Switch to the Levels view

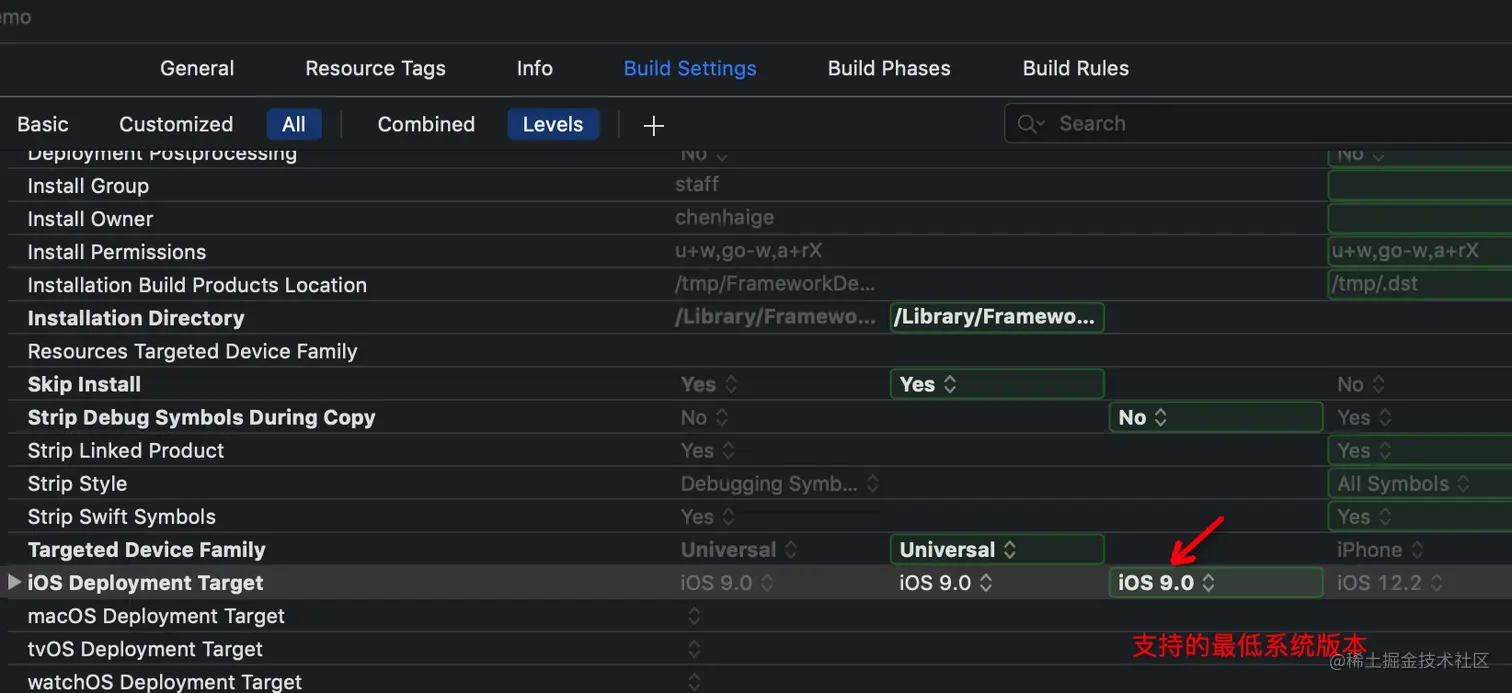point(553,125)
